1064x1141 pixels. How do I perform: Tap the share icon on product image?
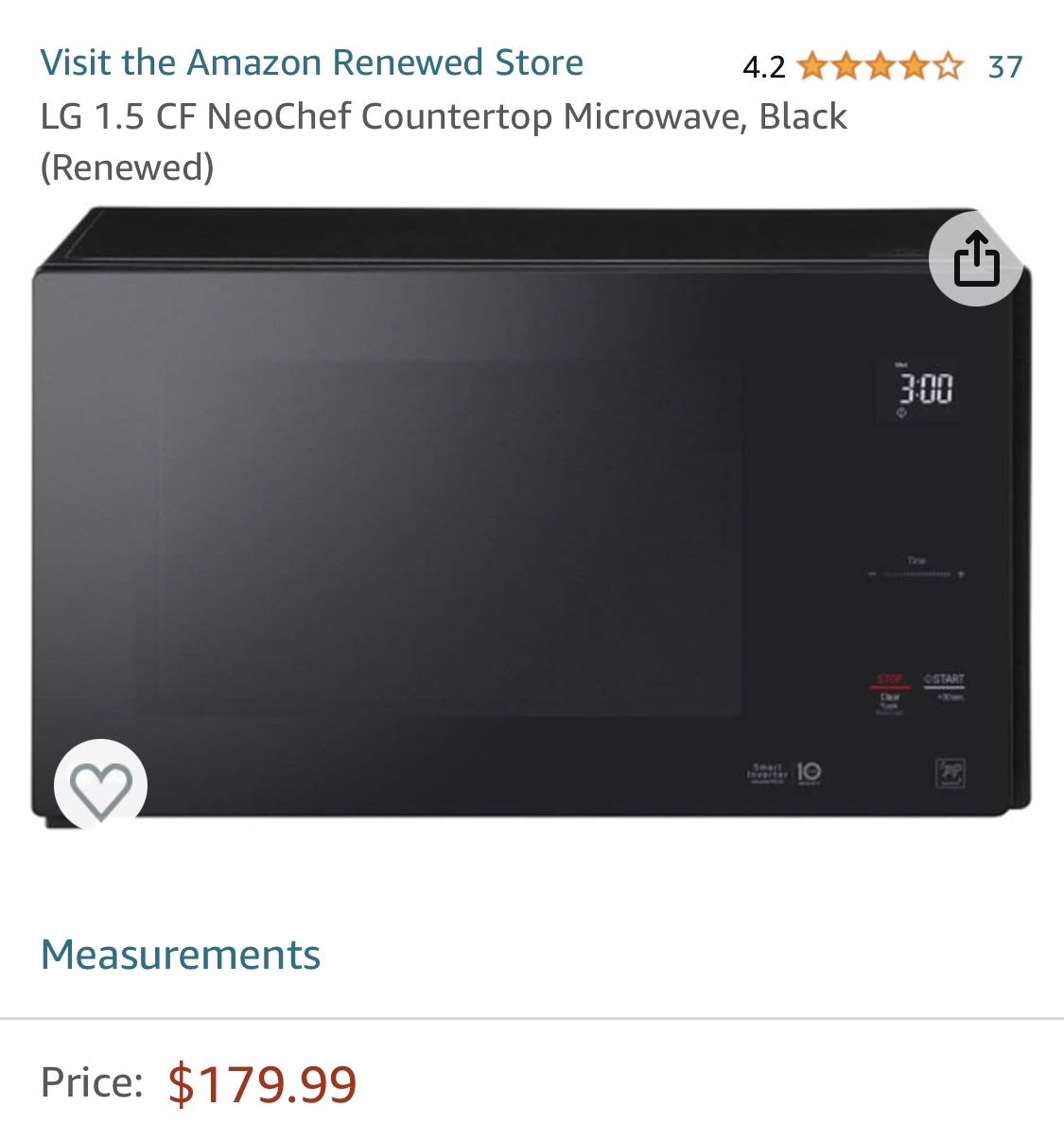[x=976, y=258]
